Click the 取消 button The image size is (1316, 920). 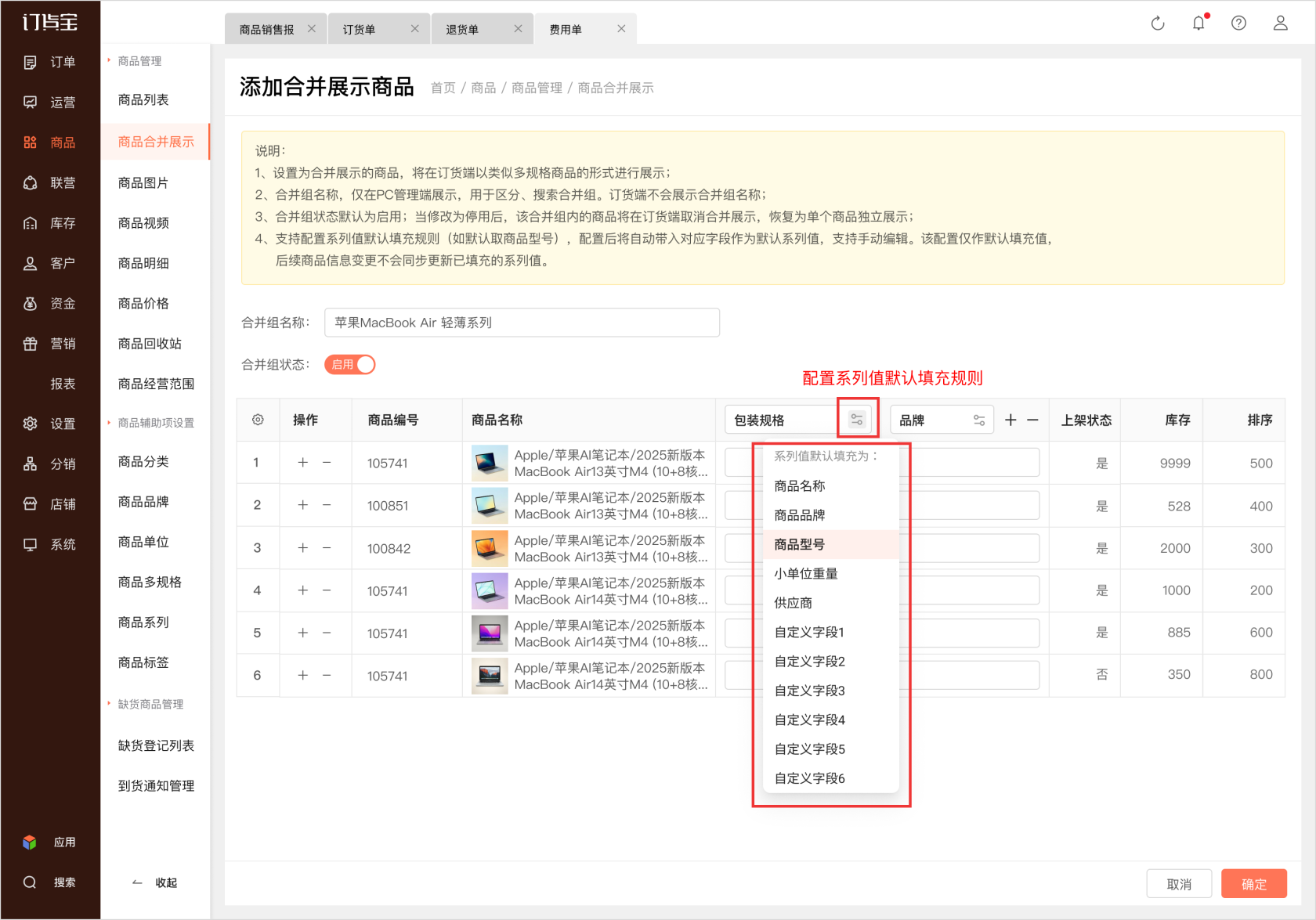[1179, 884]
